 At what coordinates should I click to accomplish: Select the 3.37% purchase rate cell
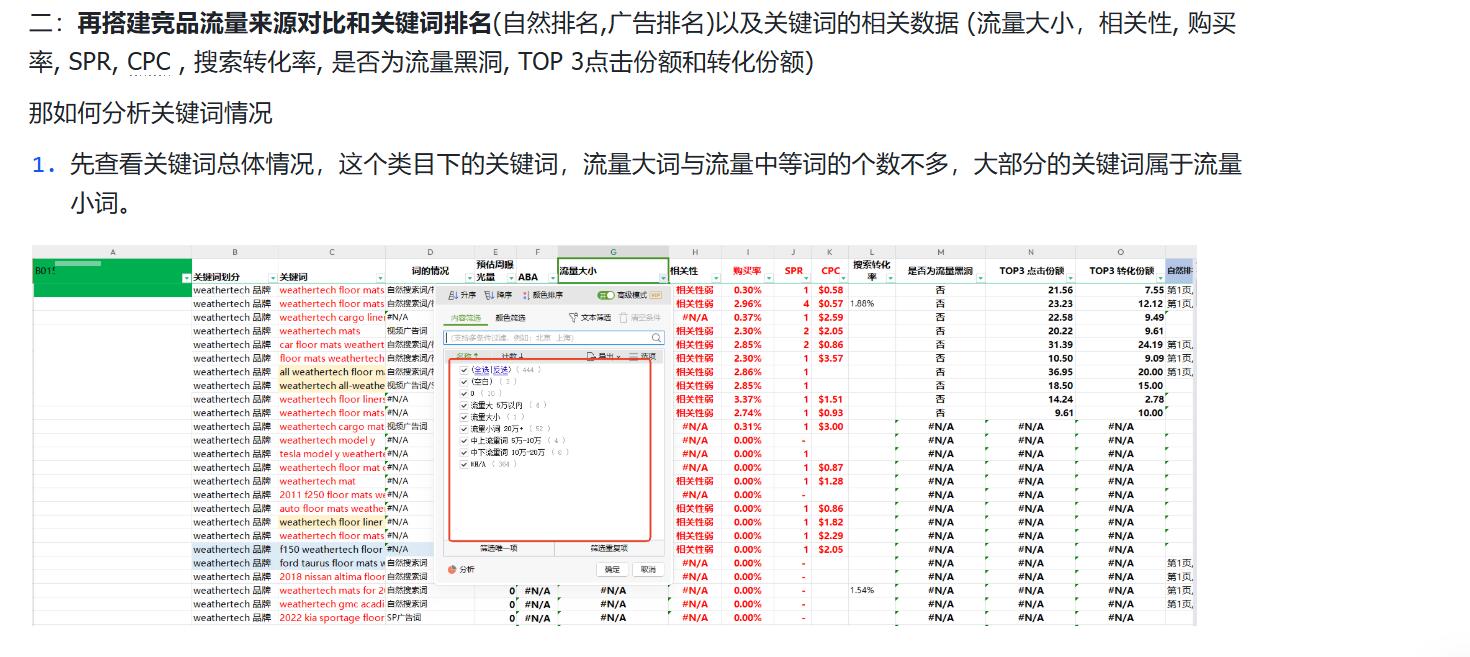pos(747,399)
